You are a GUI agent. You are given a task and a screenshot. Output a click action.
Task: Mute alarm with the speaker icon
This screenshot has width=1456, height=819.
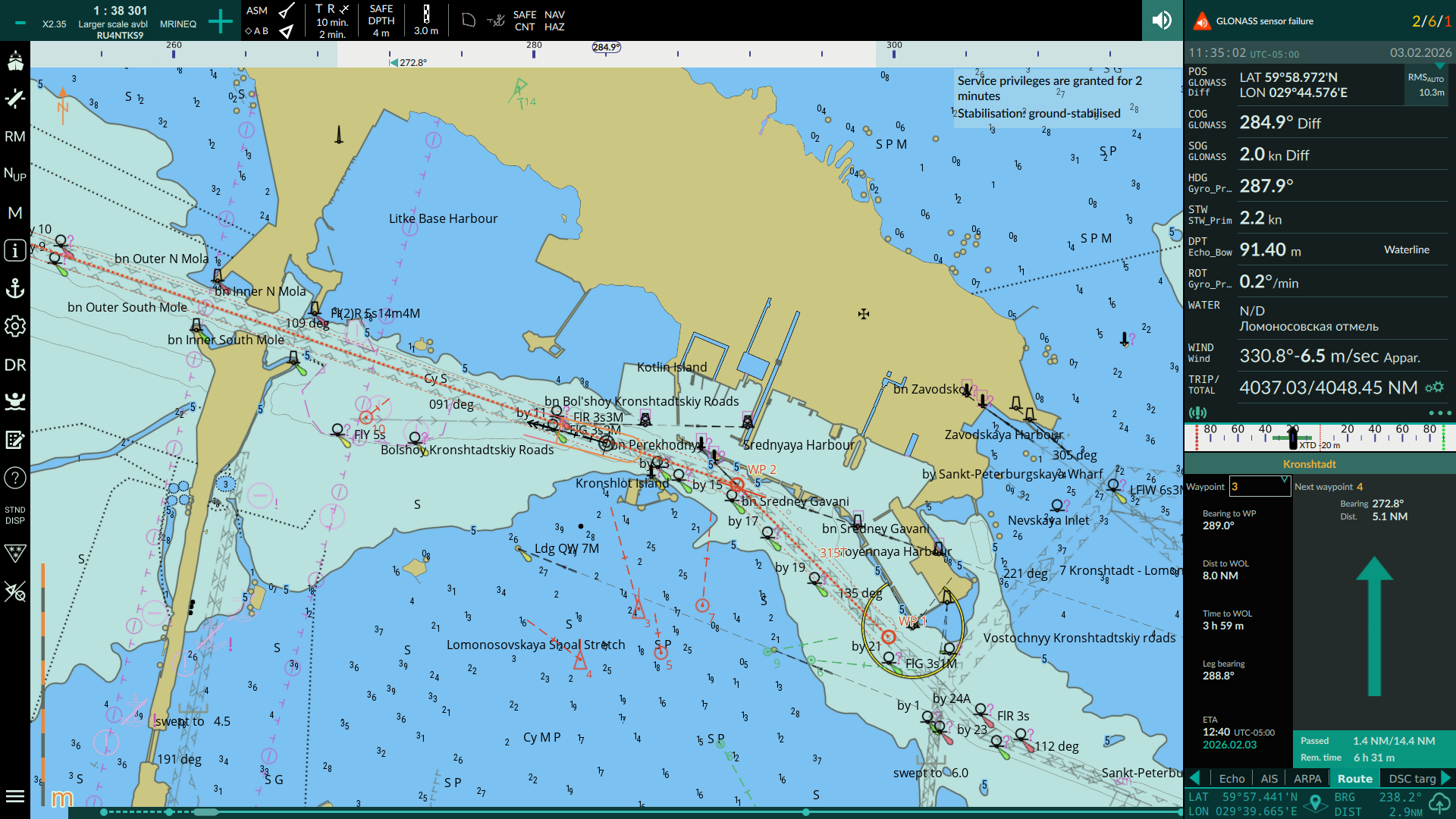[x=1162, y=20]
